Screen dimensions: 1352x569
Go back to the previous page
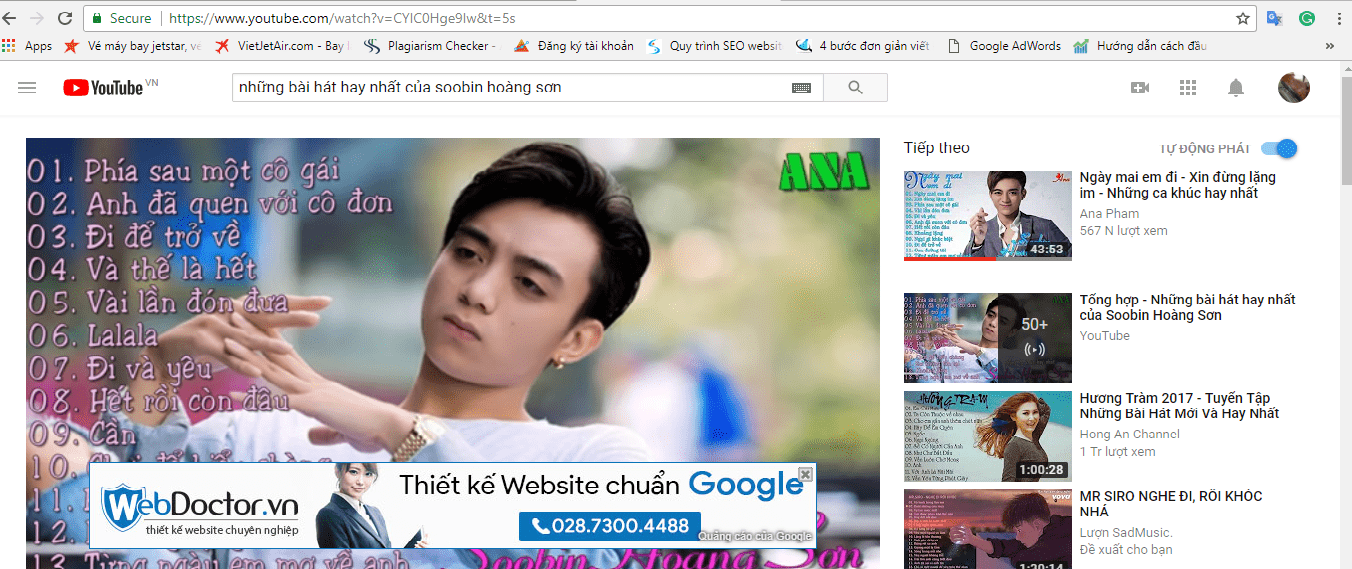coord(11,18)
